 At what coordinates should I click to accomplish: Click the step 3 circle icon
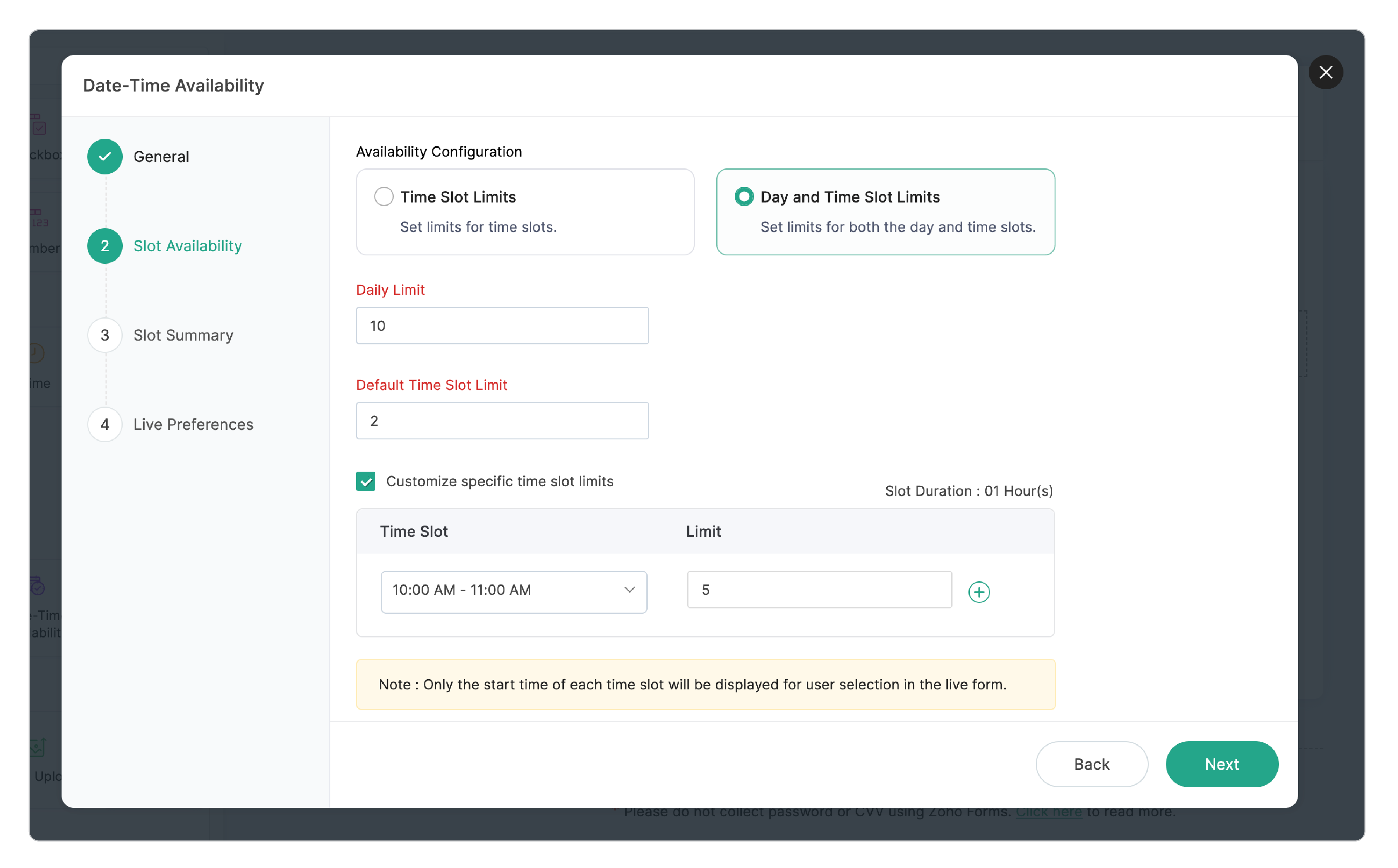click(x=105, y=335)
